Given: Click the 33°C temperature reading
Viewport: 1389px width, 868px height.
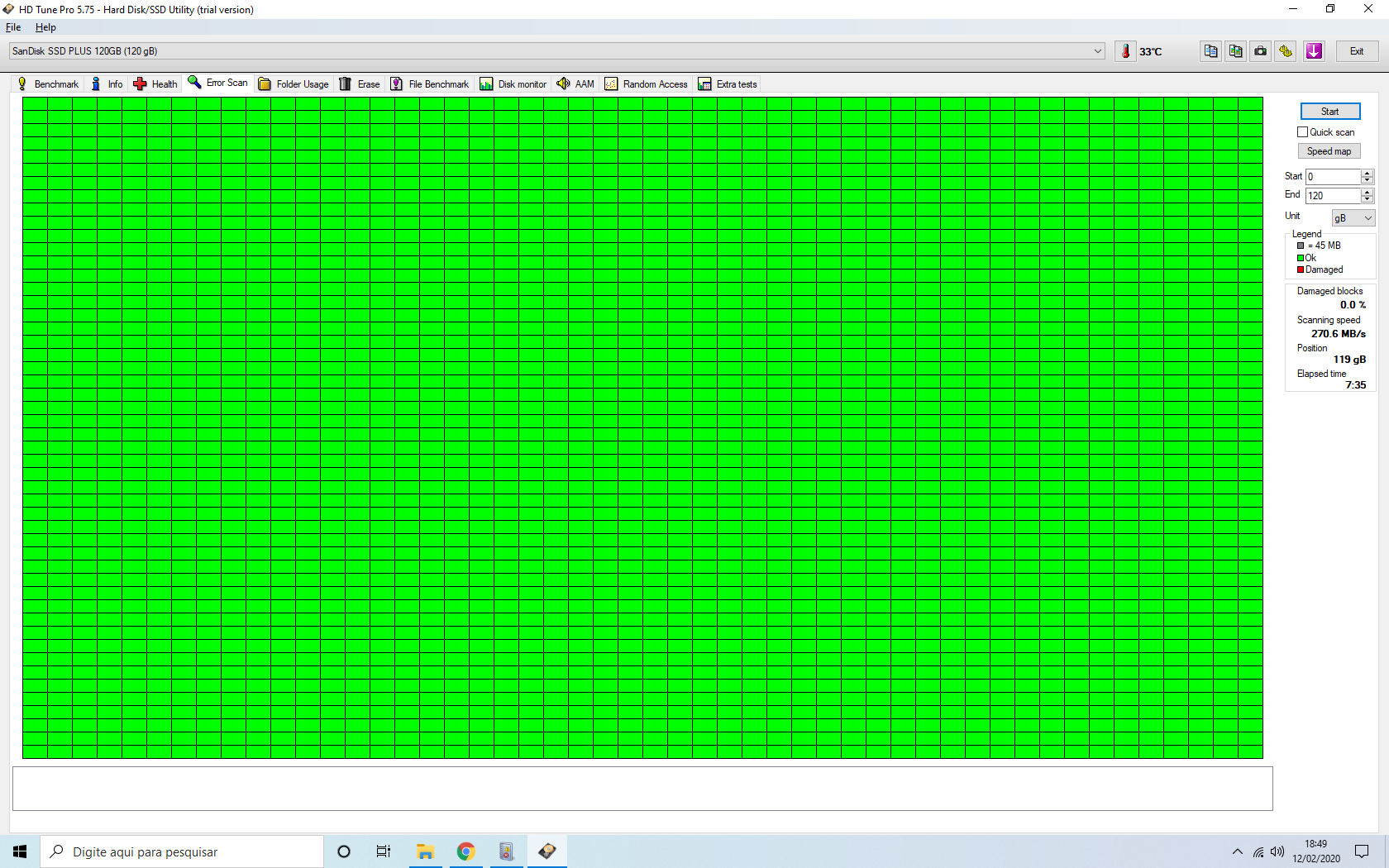Looking at the screenshot, I should click(x=1150, y=51).
